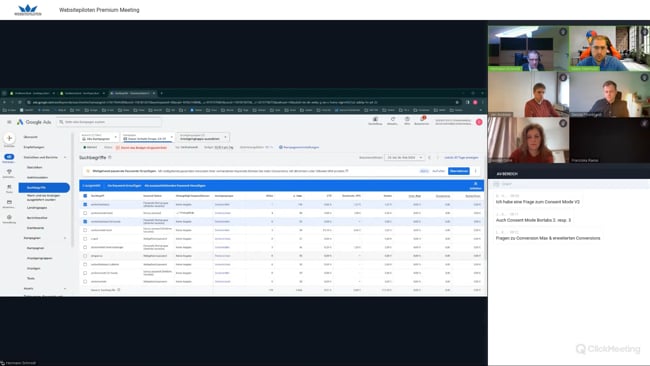650x366 pixels.
Task: Click the Google Ads logo
Action: pyautogui.click(x=34, y=122)
